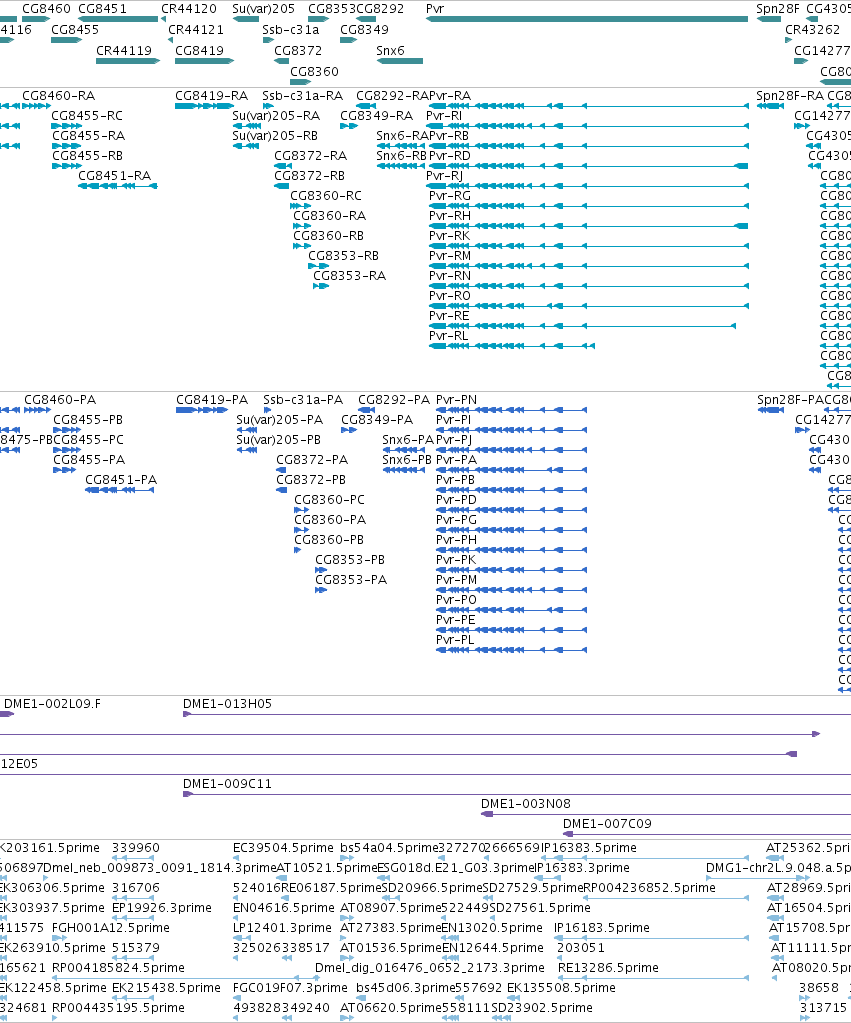Select protein CG8455-PC

[88, 440]
